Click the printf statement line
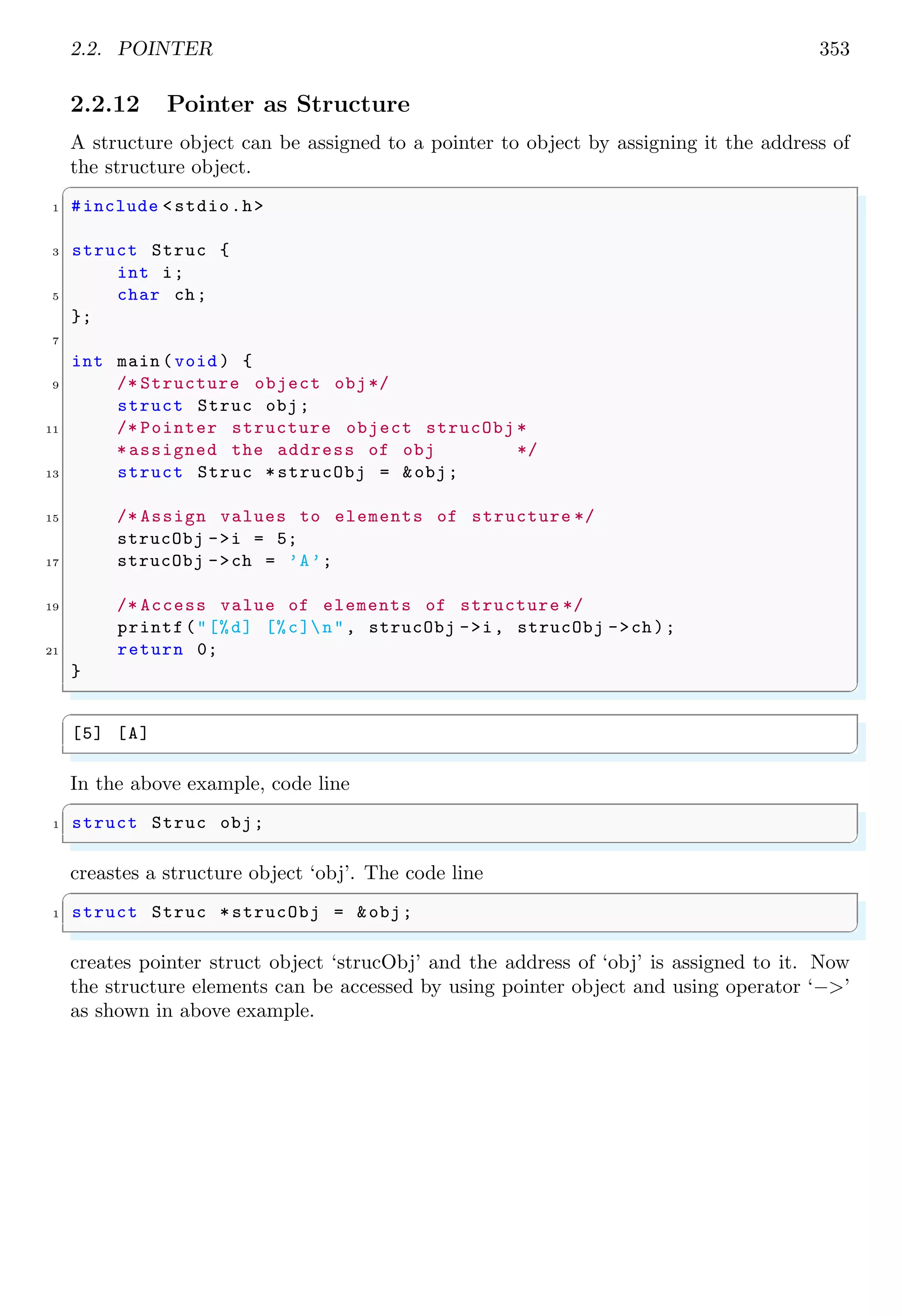 [396, 628]
